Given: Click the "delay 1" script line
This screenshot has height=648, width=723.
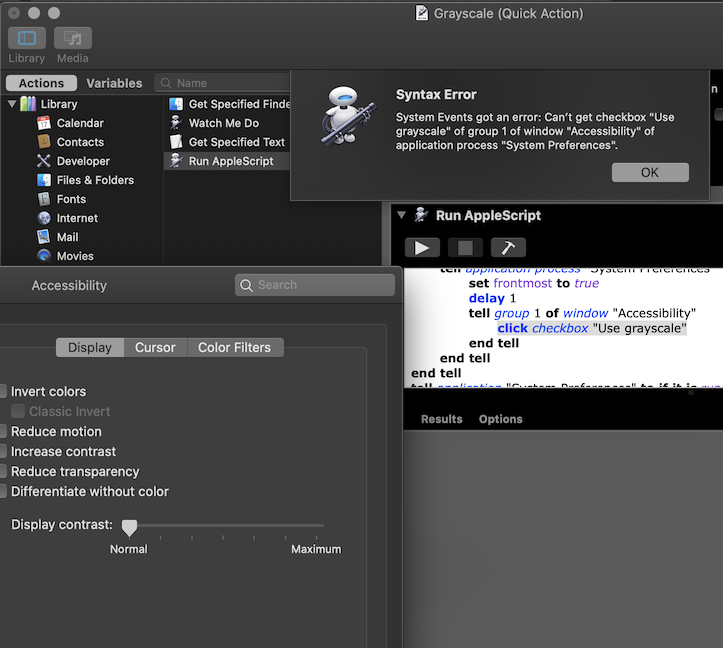Looking at the screenshot, I should coord(492,298).
